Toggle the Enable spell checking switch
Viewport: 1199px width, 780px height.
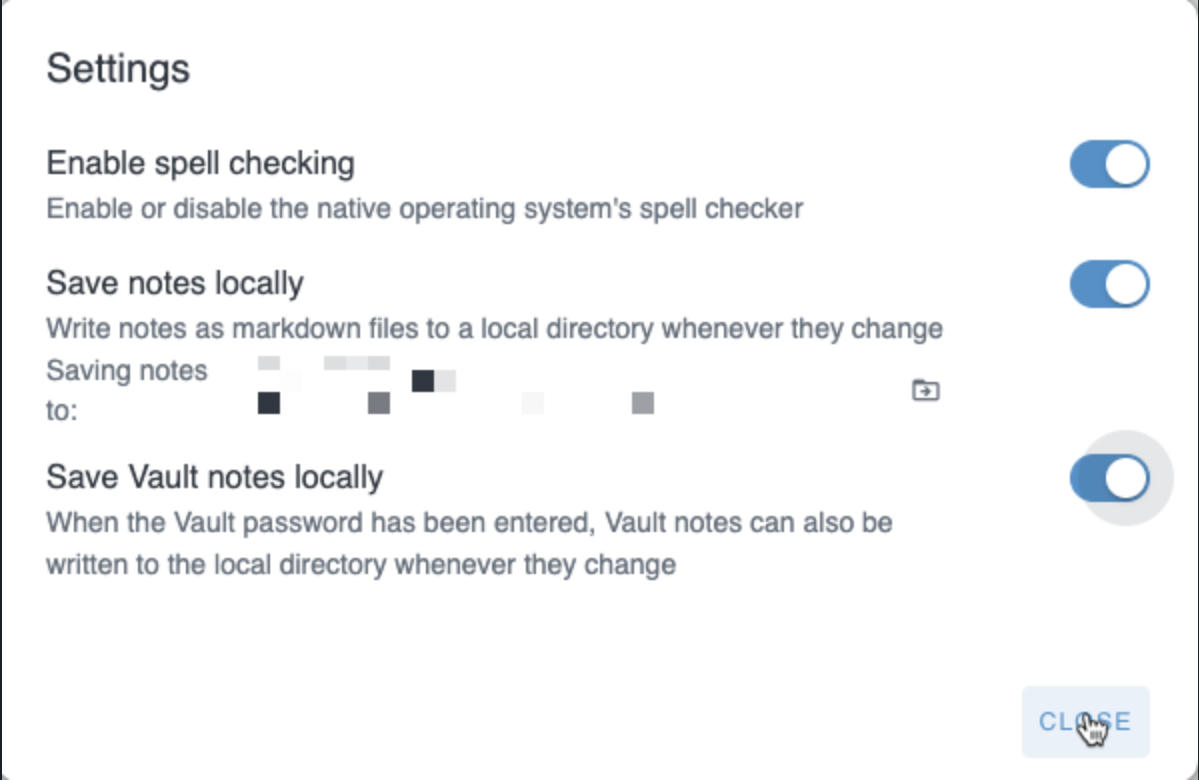pos(1109,165)
